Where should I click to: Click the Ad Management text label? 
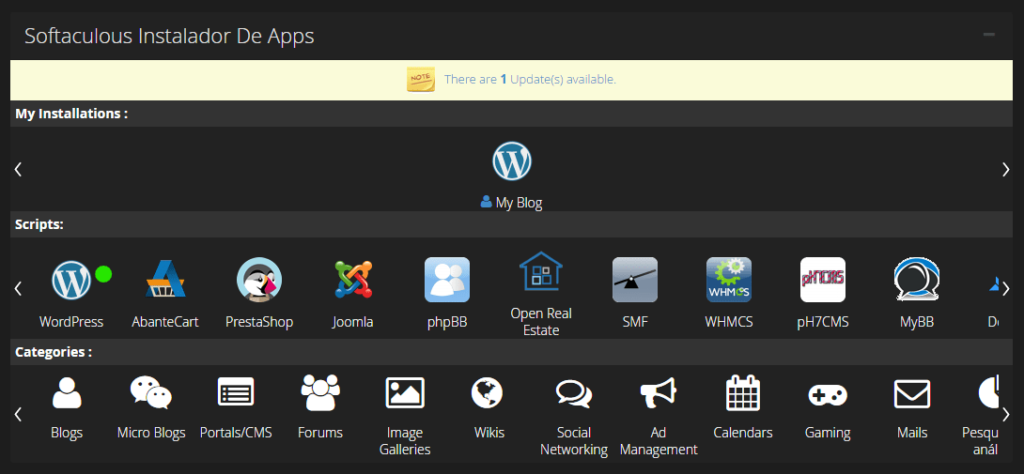coord(658,441)
